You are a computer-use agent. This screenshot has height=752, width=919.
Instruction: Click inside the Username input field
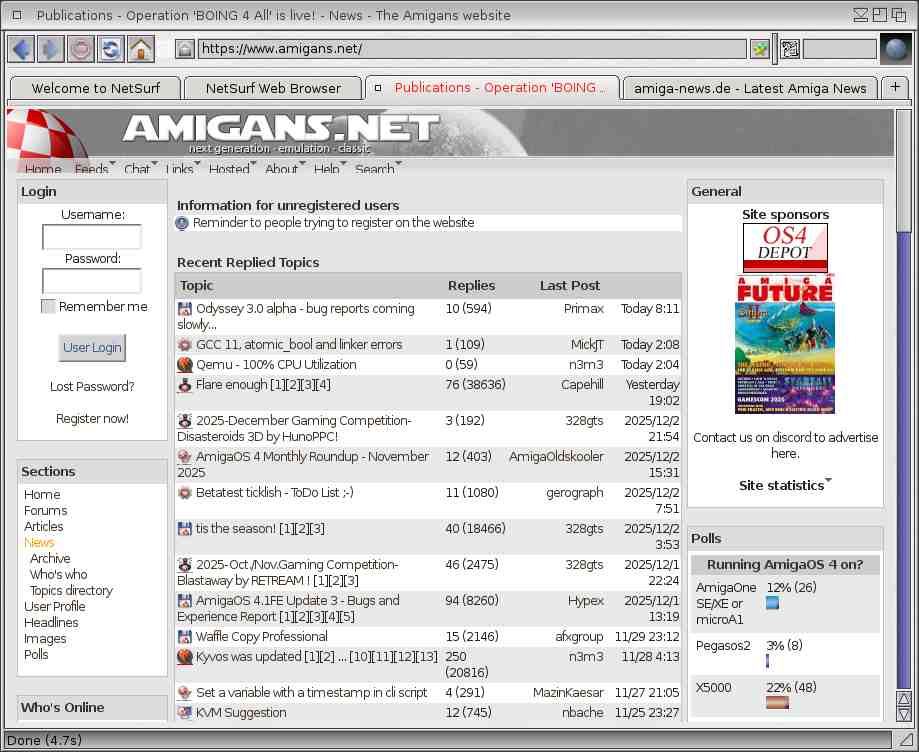(x=92, y=237)
